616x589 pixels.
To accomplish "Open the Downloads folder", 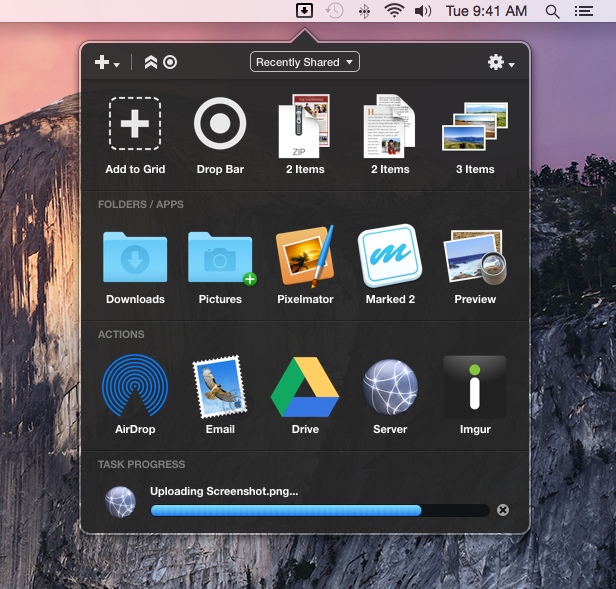I will coord(135,257).
